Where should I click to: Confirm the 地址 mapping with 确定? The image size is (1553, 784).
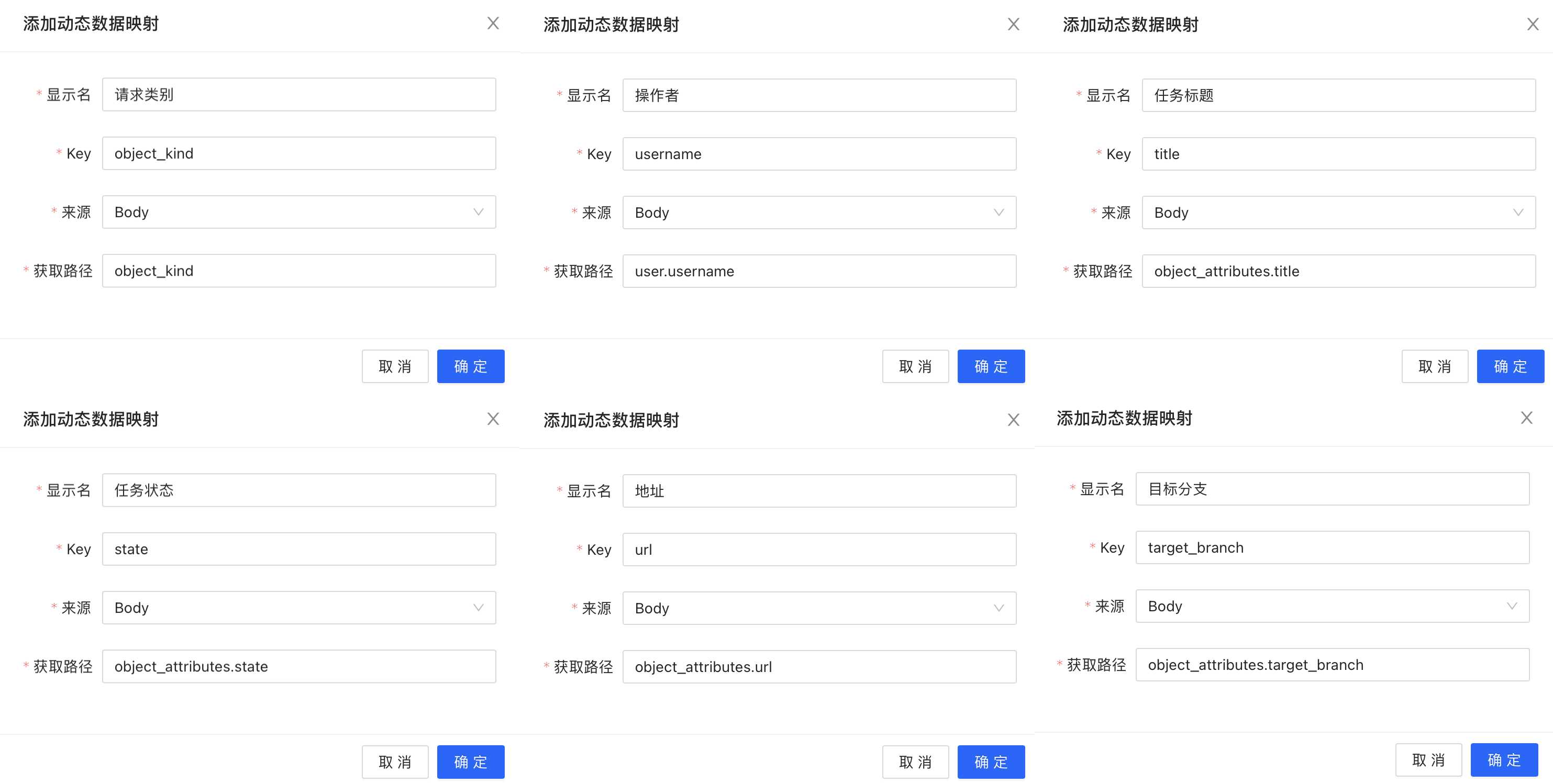point(991,763)
